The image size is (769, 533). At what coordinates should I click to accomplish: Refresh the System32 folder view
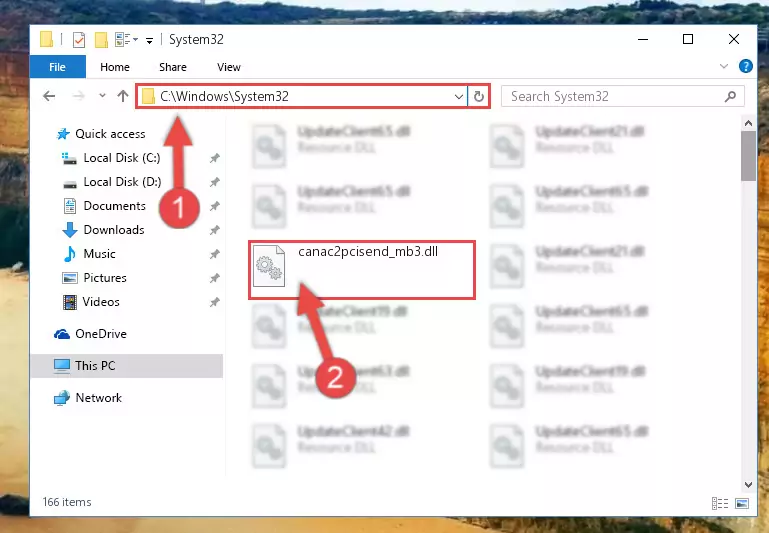click(479, 97)
